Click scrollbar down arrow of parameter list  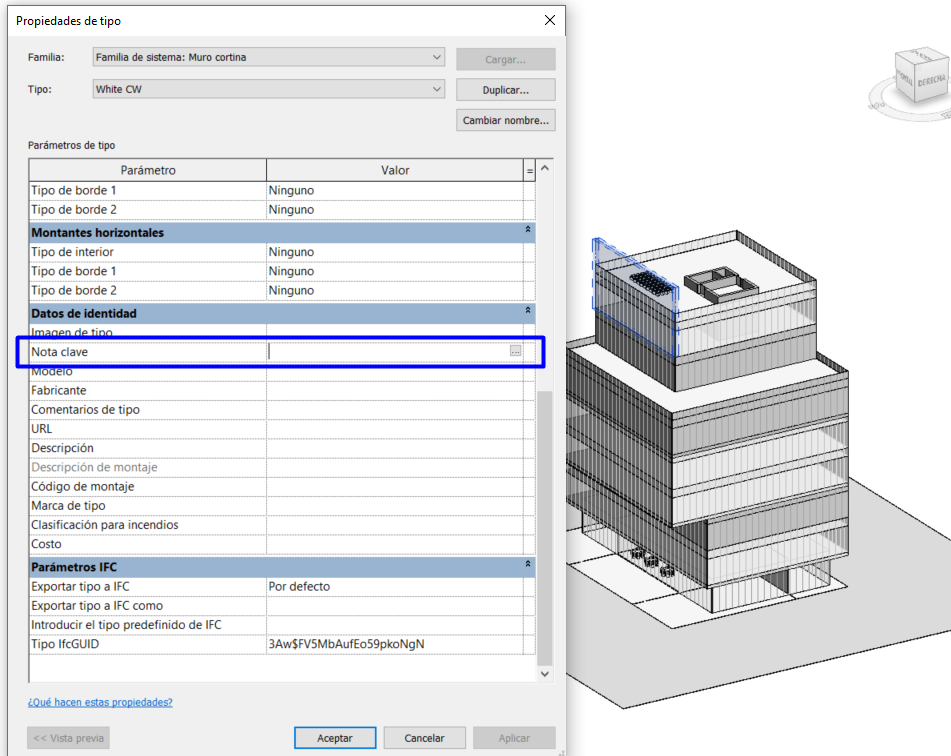pos(545,673)
